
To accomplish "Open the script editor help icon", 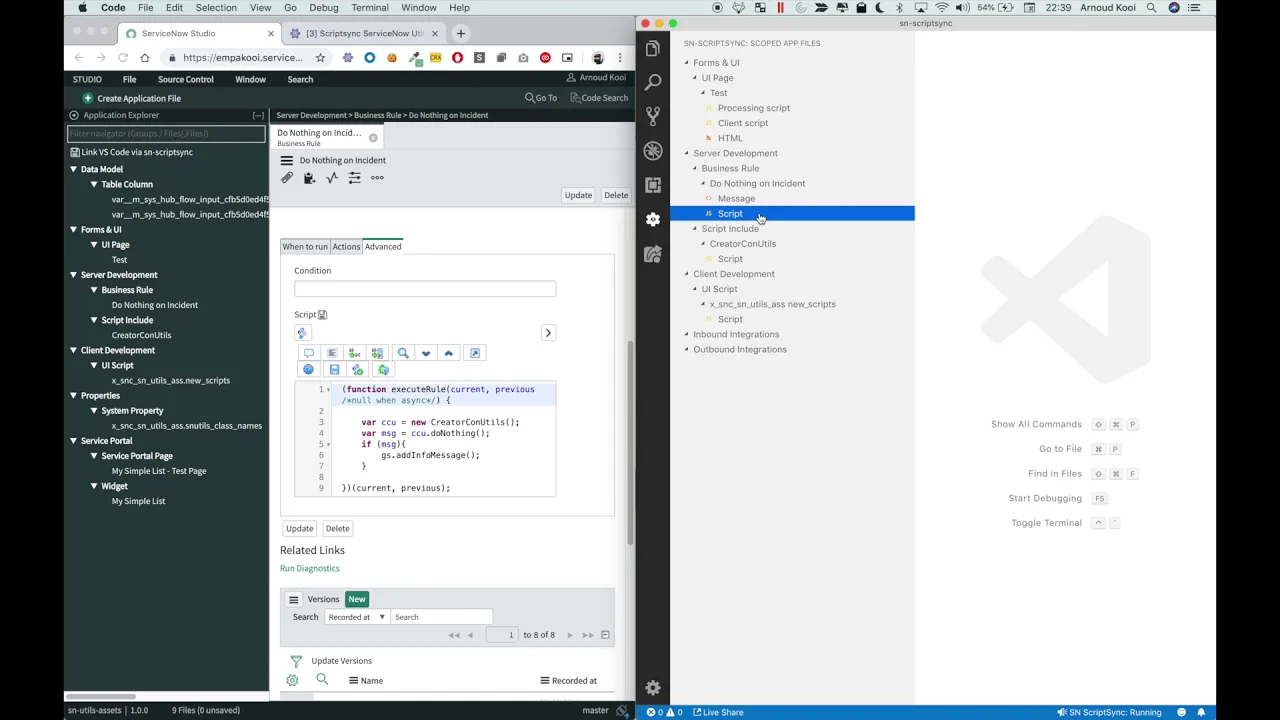I will coord(308,370).
